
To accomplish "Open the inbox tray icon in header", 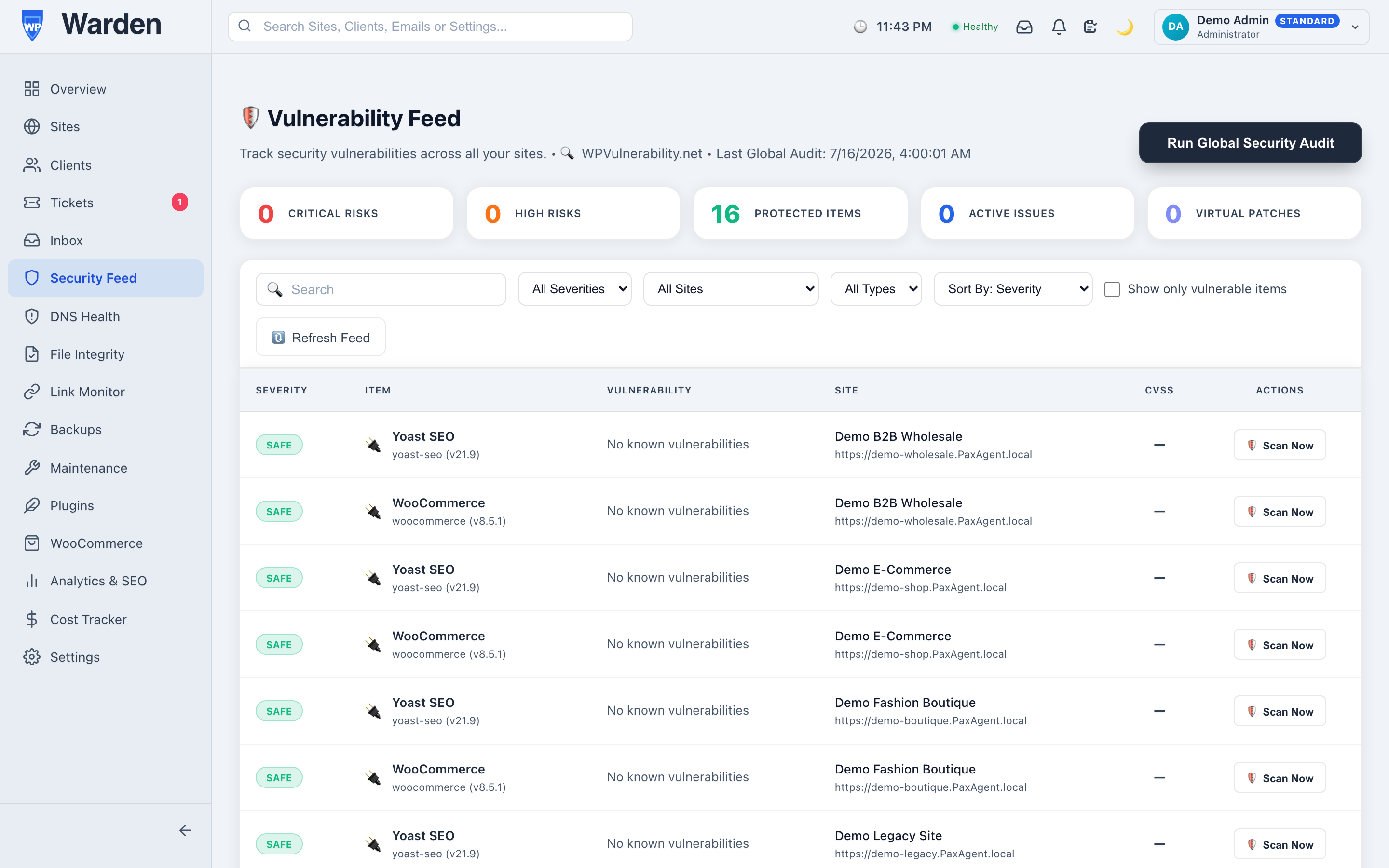I will coord(1024,27).
